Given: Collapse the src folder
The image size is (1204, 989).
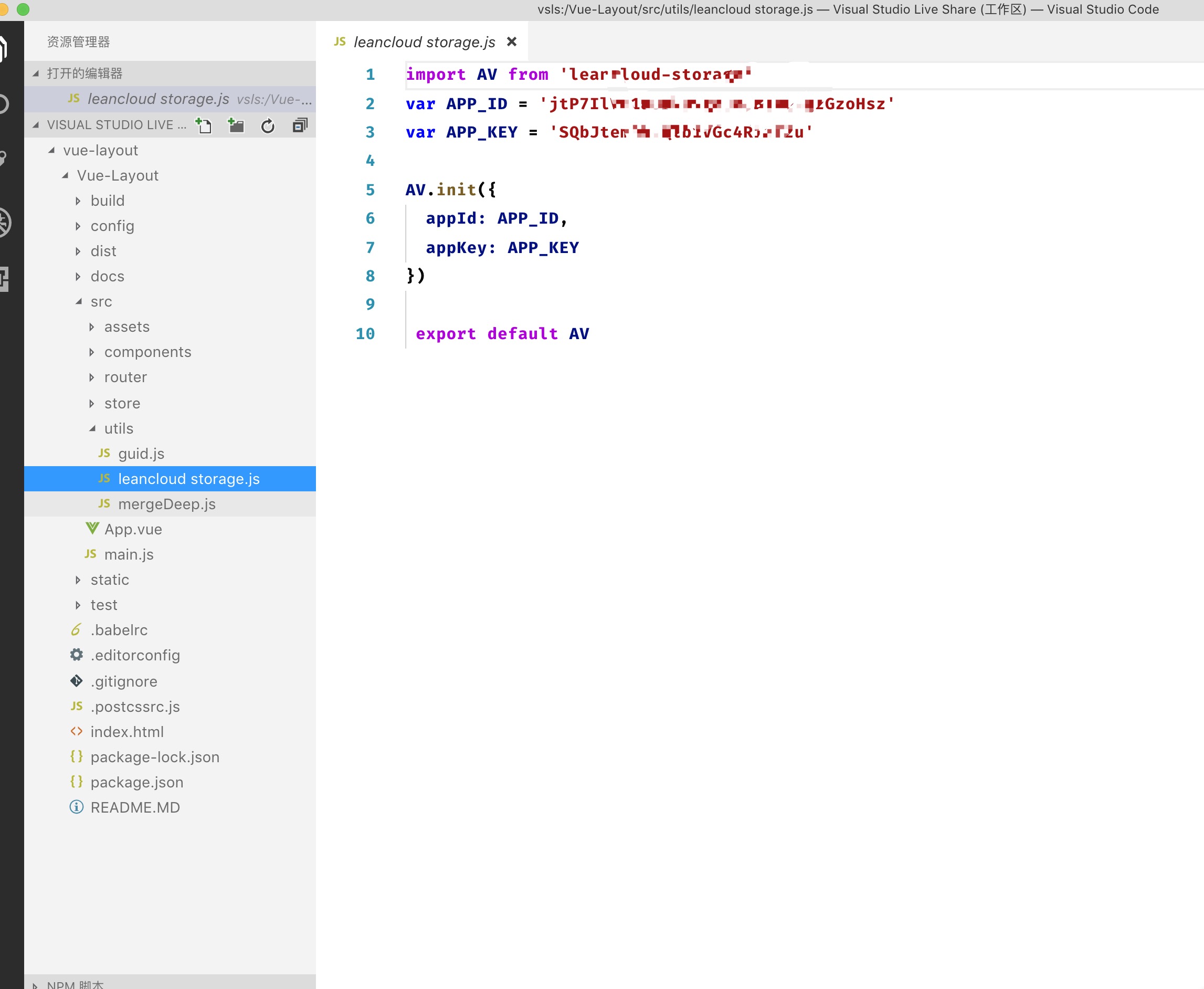Looking at the screenshot, I should (101, 301).
